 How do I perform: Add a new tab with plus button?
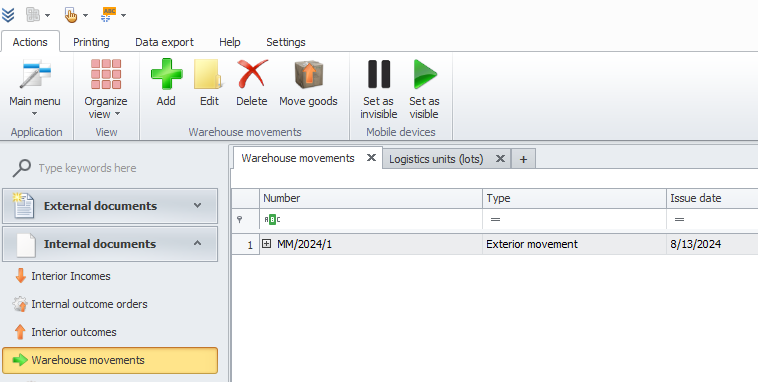click(523, 159)
